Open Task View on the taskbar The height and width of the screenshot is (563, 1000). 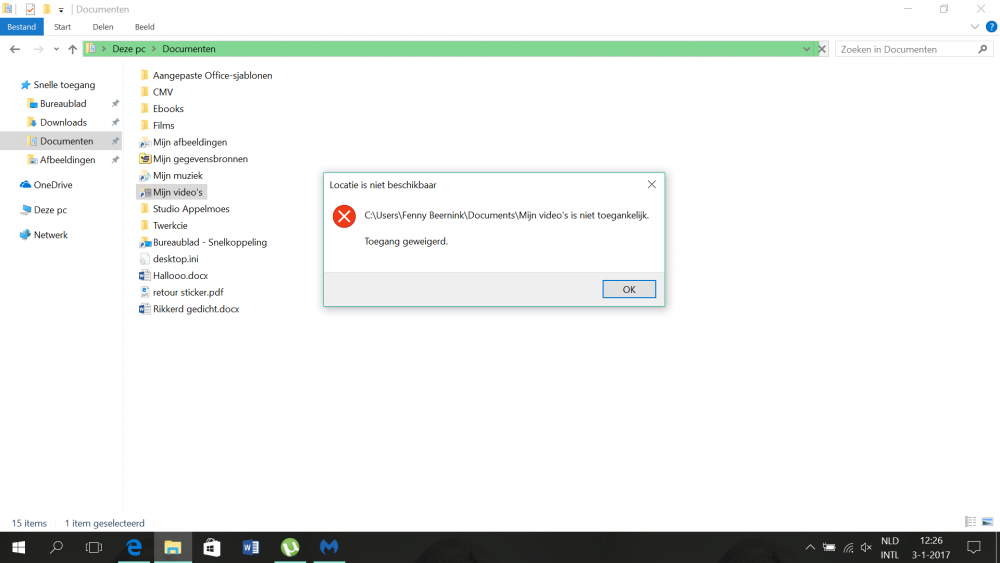pyautogui.click(x=94, y=548)
